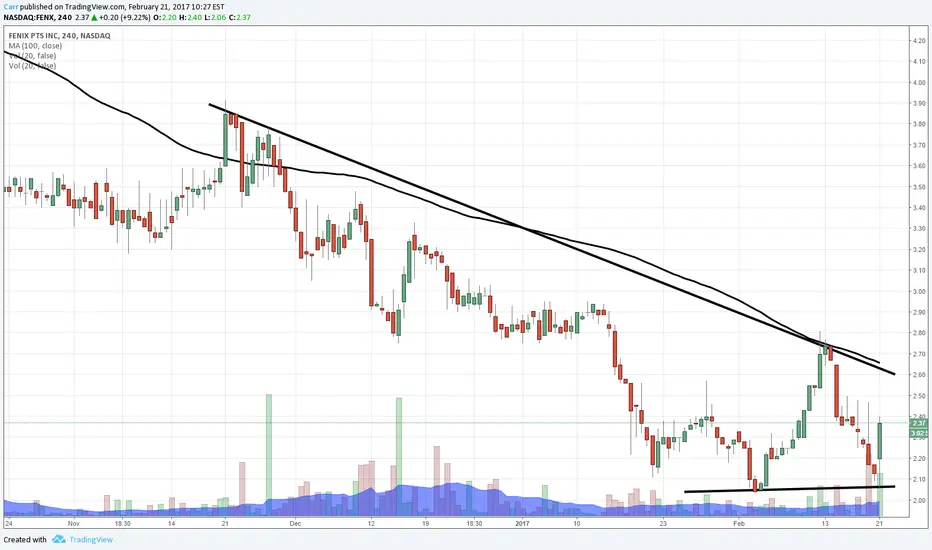Click the 3.70 price axis label

coord(918,145)
